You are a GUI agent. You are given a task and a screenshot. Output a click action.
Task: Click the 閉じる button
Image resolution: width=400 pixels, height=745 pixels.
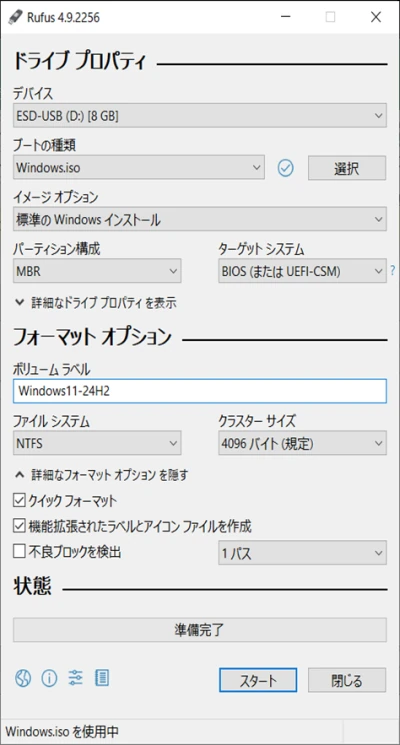pyautogui.click(x=347, y=680)
